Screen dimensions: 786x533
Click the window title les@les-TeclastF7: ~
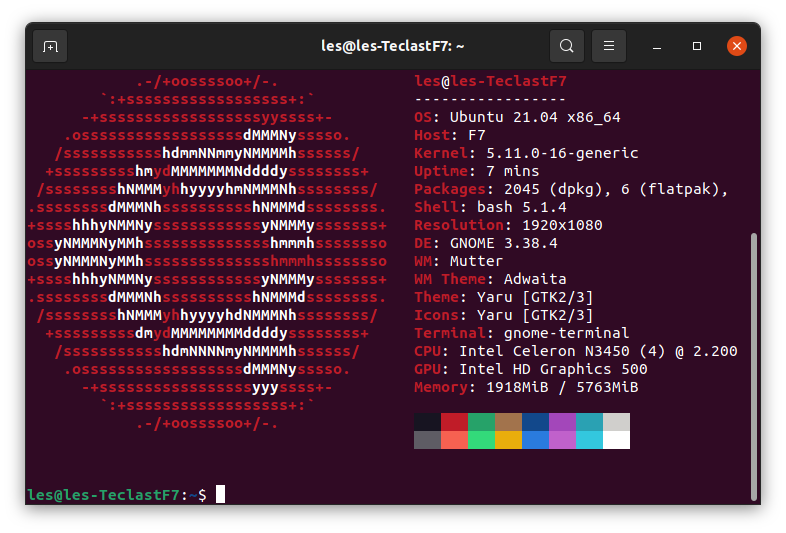point(392,46)
